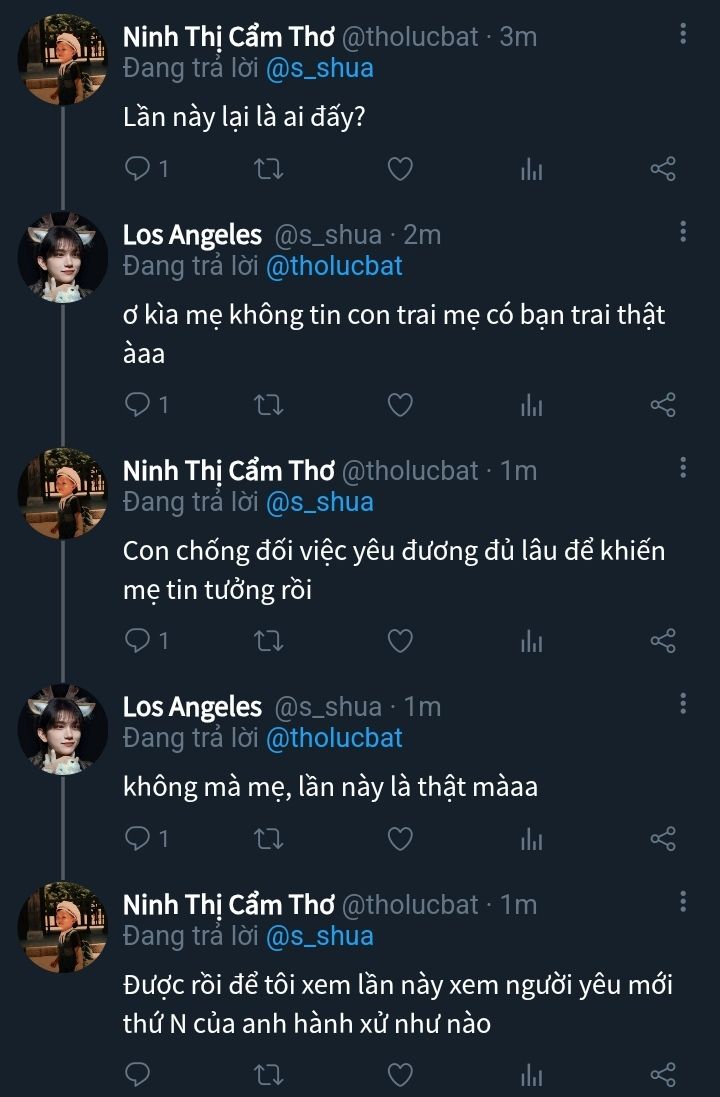Reply to "không mà mẹ, lần này là thật" tweet
The width and height of the screenshot is (720, 1097).
[137, 838]
